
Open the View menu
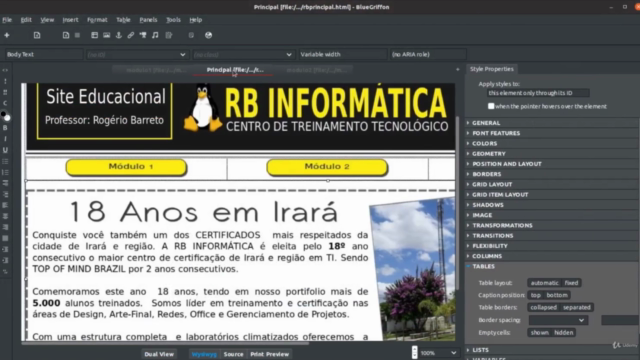(x=47, y=20)
